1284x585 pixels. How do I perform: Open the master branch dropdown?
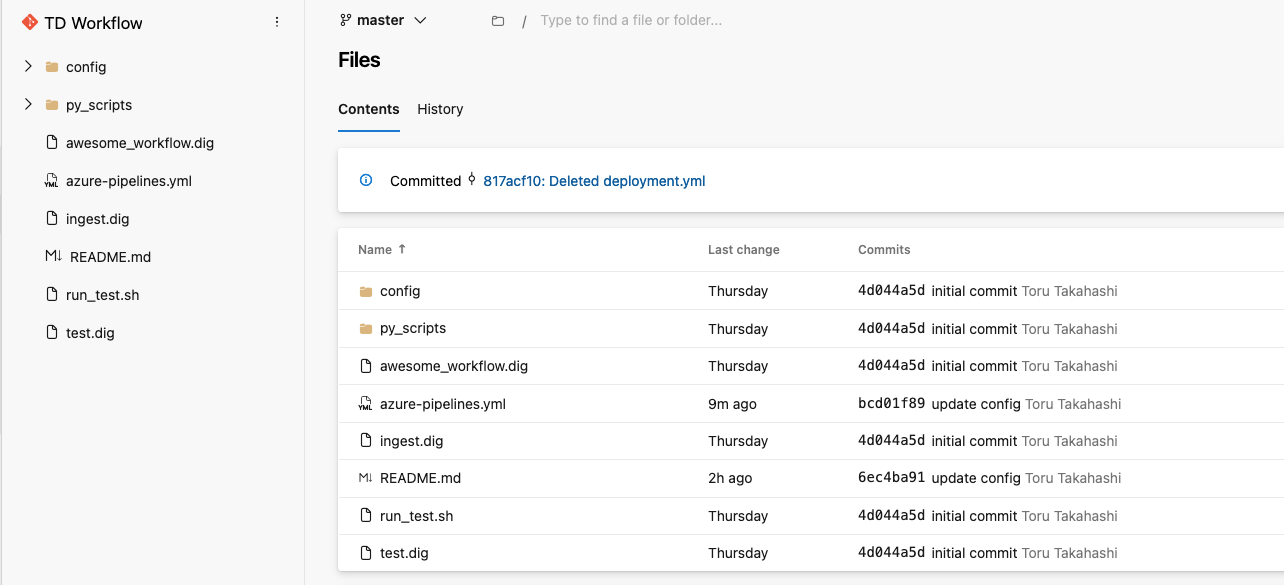coord(384,20)
